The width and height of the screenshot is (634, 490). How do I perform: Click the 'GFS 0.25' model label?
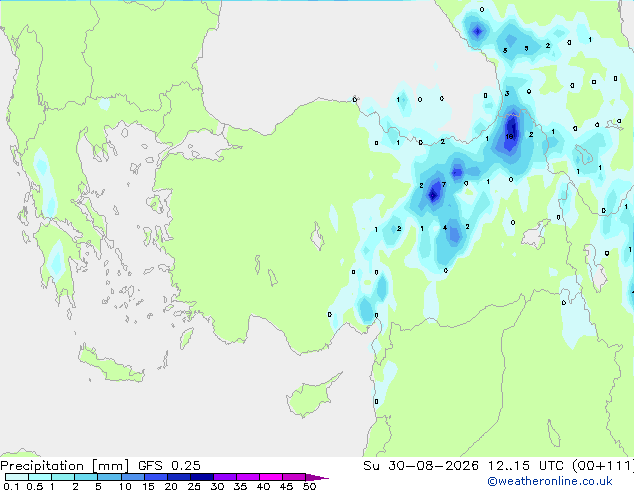click(x=169, y=466)
